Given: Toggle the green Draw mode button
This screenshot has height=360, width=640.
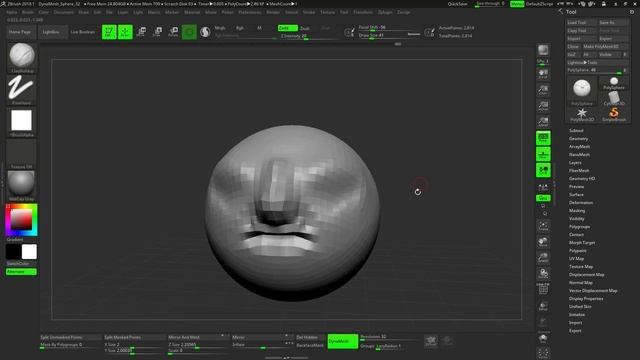Looking at the screenshot, I should 125,31.
